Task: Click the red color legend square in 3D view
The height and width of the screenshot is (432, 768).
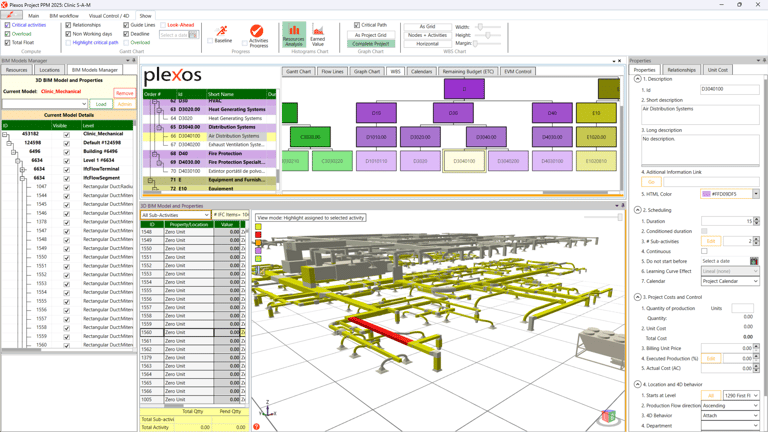Action: click(258, 235)
